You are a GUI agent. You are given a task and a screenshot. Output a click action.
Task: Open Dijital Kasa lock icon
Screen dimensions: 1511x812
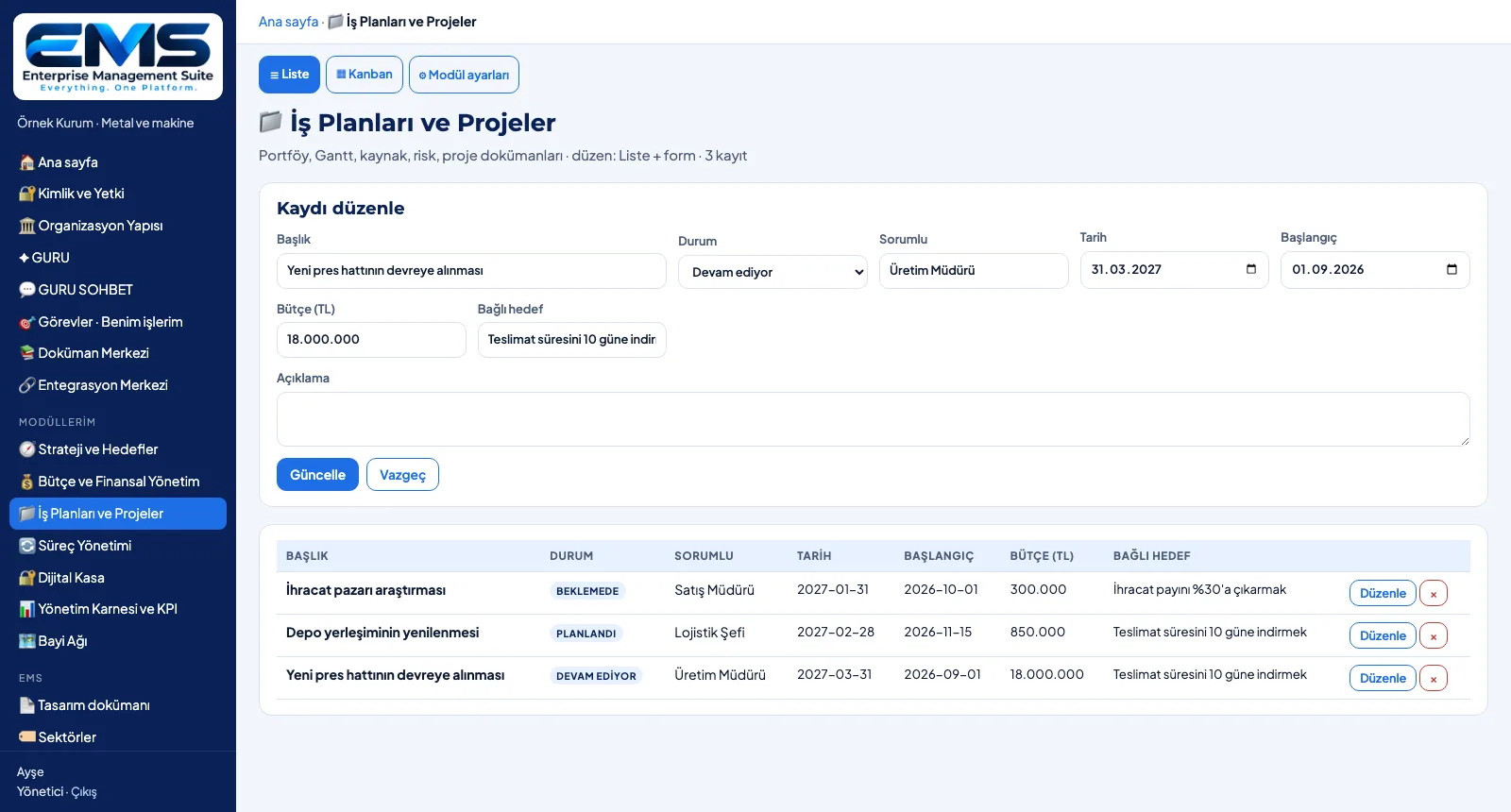pyautogui.click(x=27, y=578)
